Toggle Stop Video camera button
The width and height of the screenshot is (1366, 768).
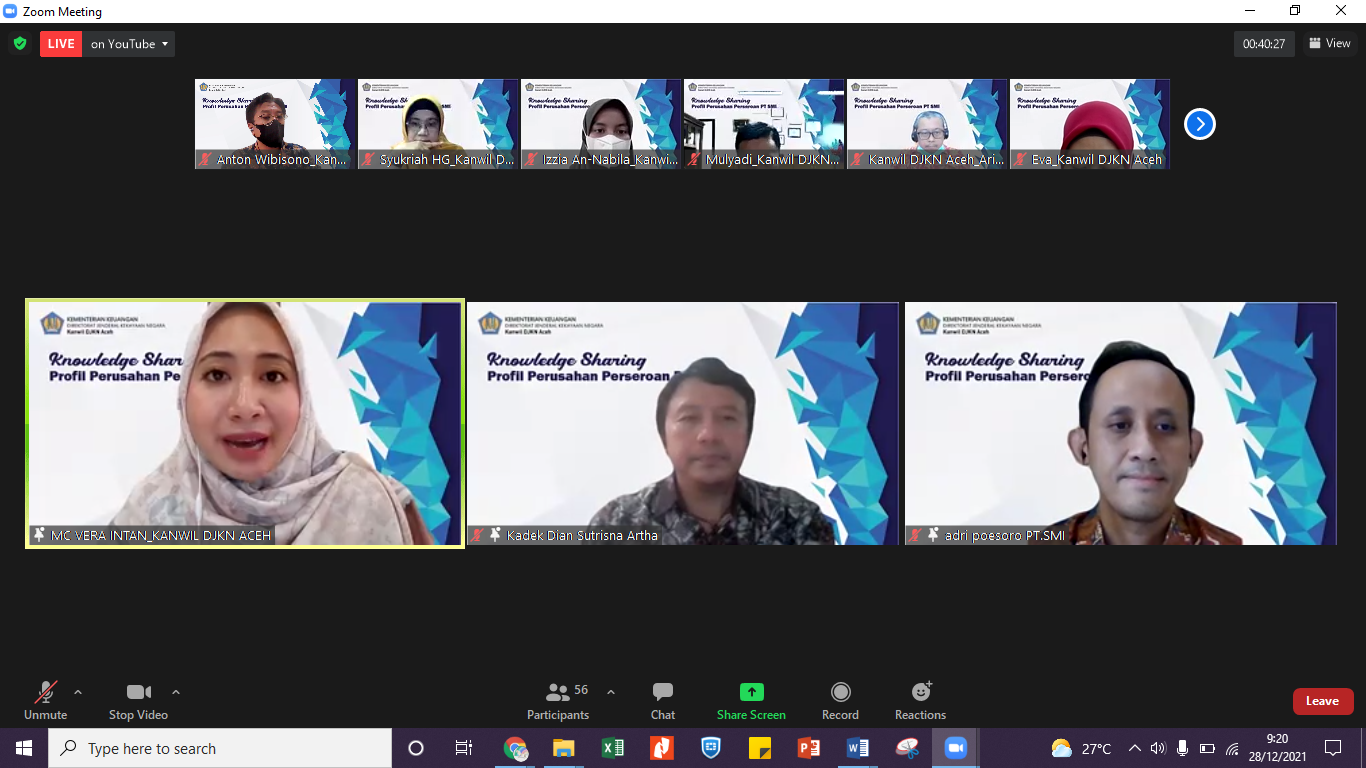pyautogui.click(x=138, y=700)
